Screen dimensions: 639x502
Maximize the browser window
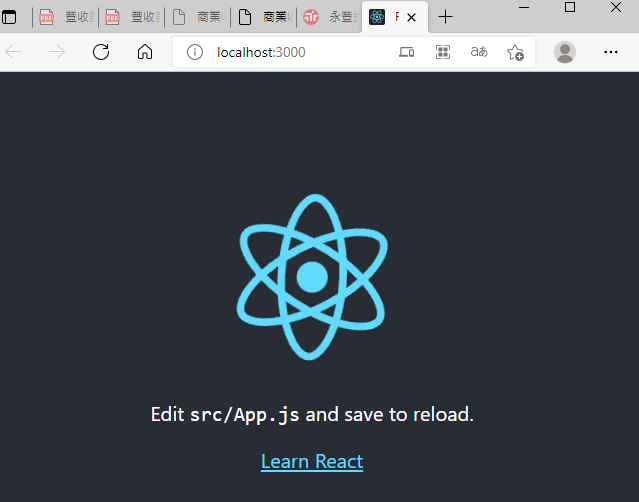pyautogui.click(x=570, y=7)
